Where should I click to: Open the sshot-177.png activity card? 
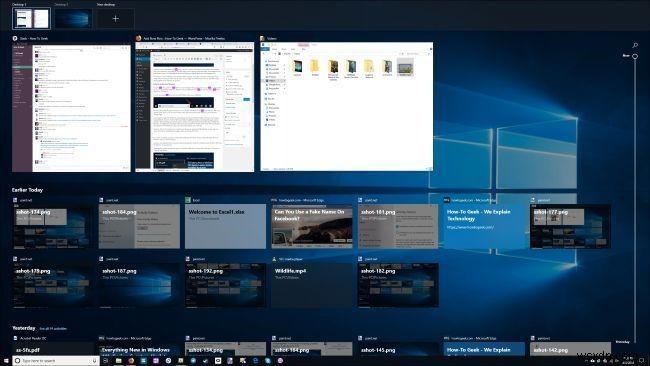(570, 226)
